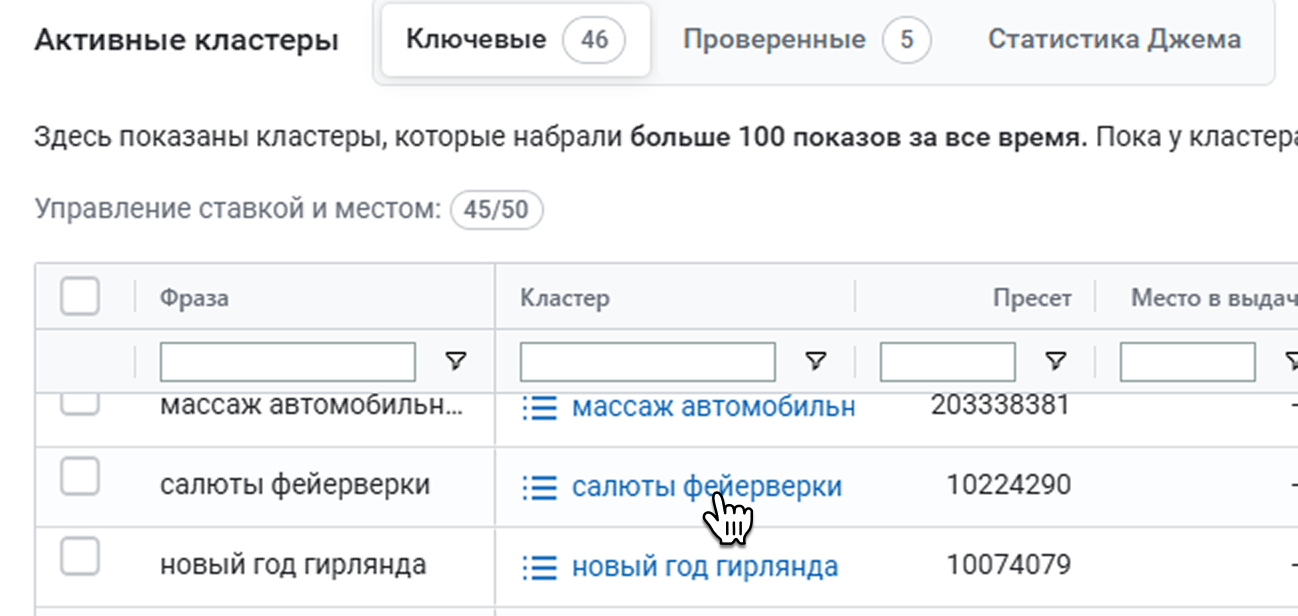This screenshot has height=616, width=1298.
Task: Click filter icon in Кластер column
Action: pos(816,361)
